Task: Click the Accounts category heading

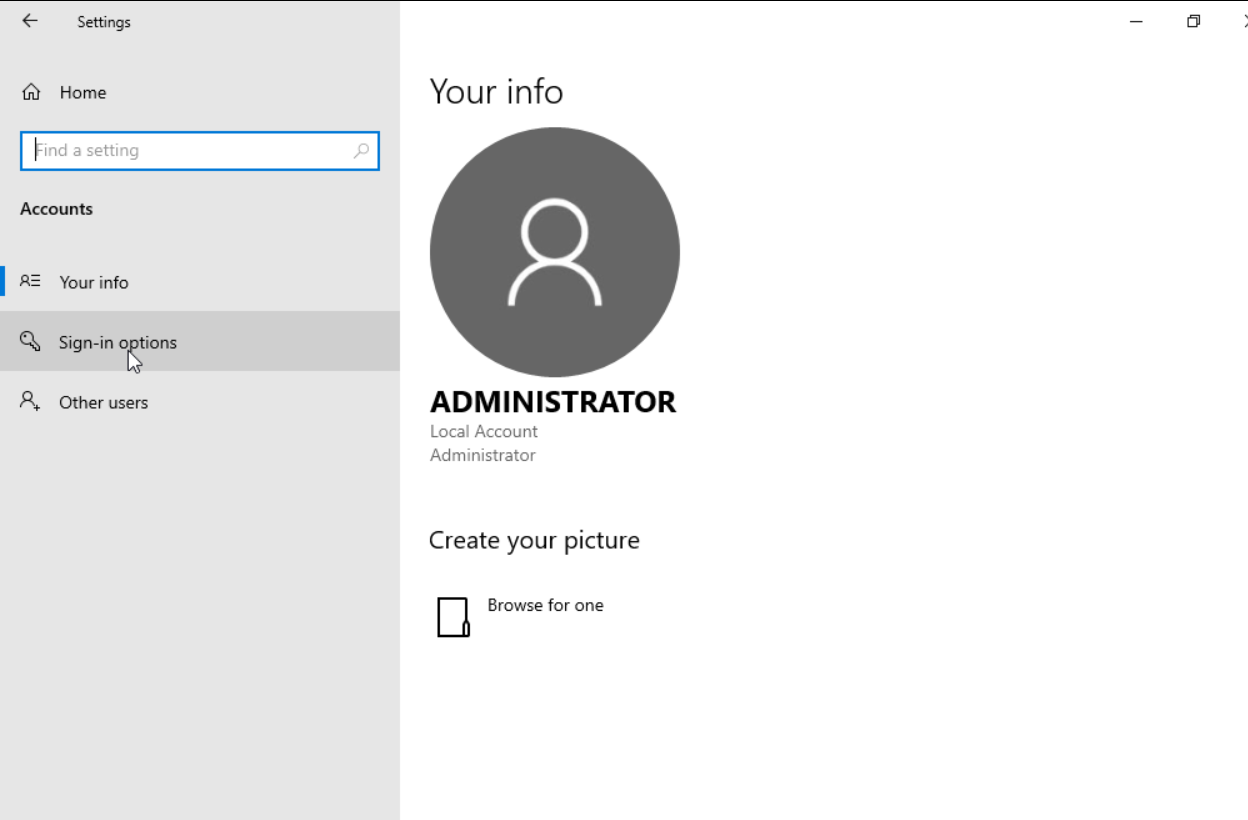Action: (56, 209)
